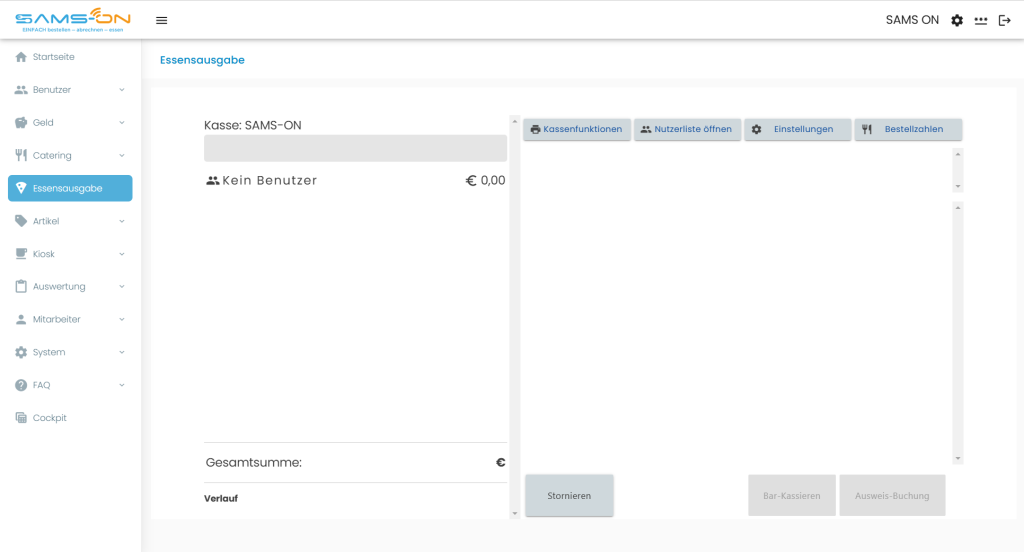This screenshot has height=552, width=1024.
Task: Click the SAMS-ON logo
Action: point(72,20)
